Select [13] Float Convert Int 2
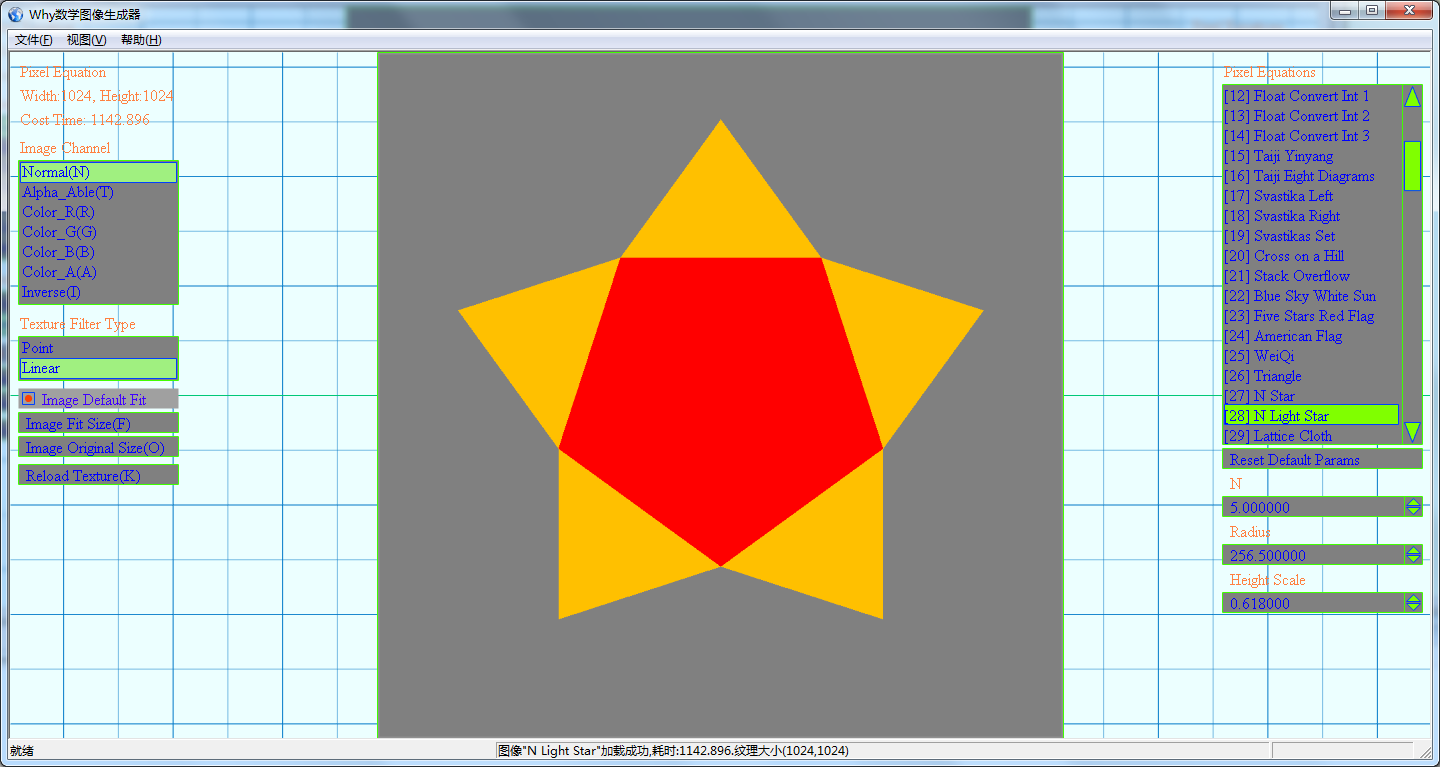This screenshot has height=767, width=1440. [x=1311, y=116]
